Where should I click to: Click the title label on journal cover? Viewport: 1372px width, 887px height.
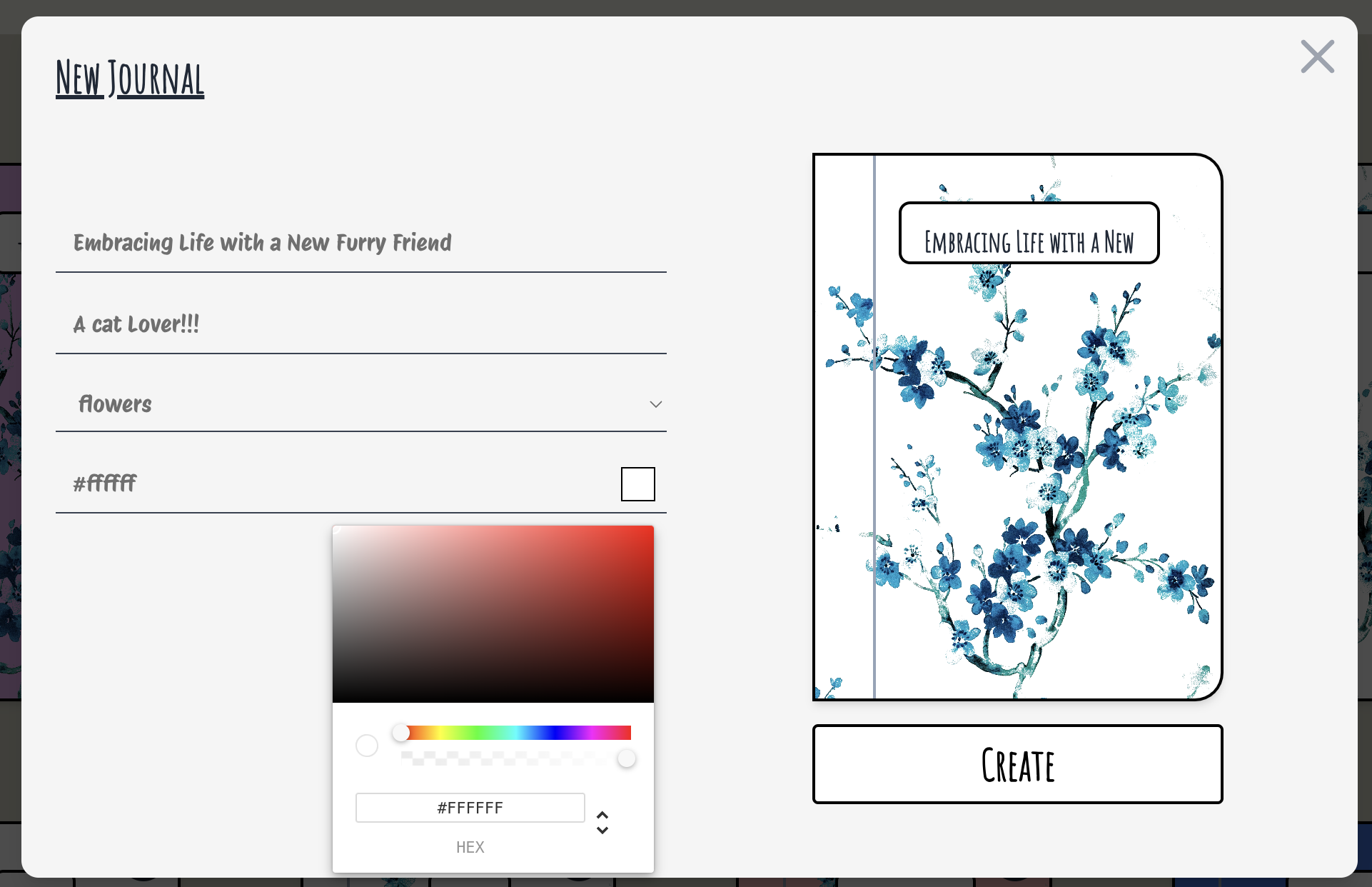1029,234
